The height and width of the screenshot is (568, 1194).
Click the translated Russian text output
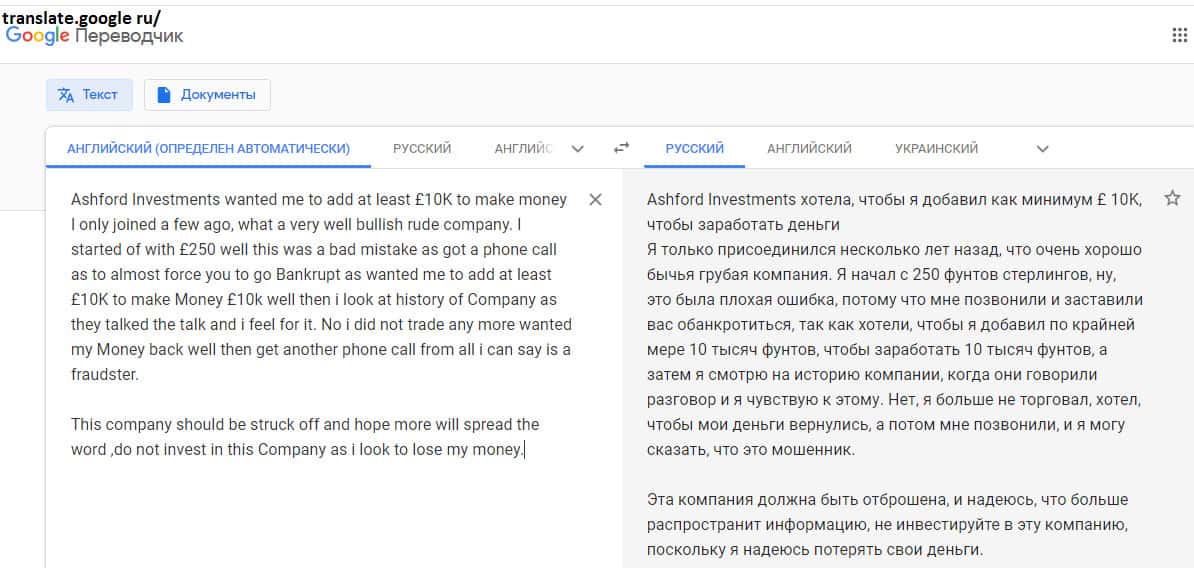click(x=893, y=349)
